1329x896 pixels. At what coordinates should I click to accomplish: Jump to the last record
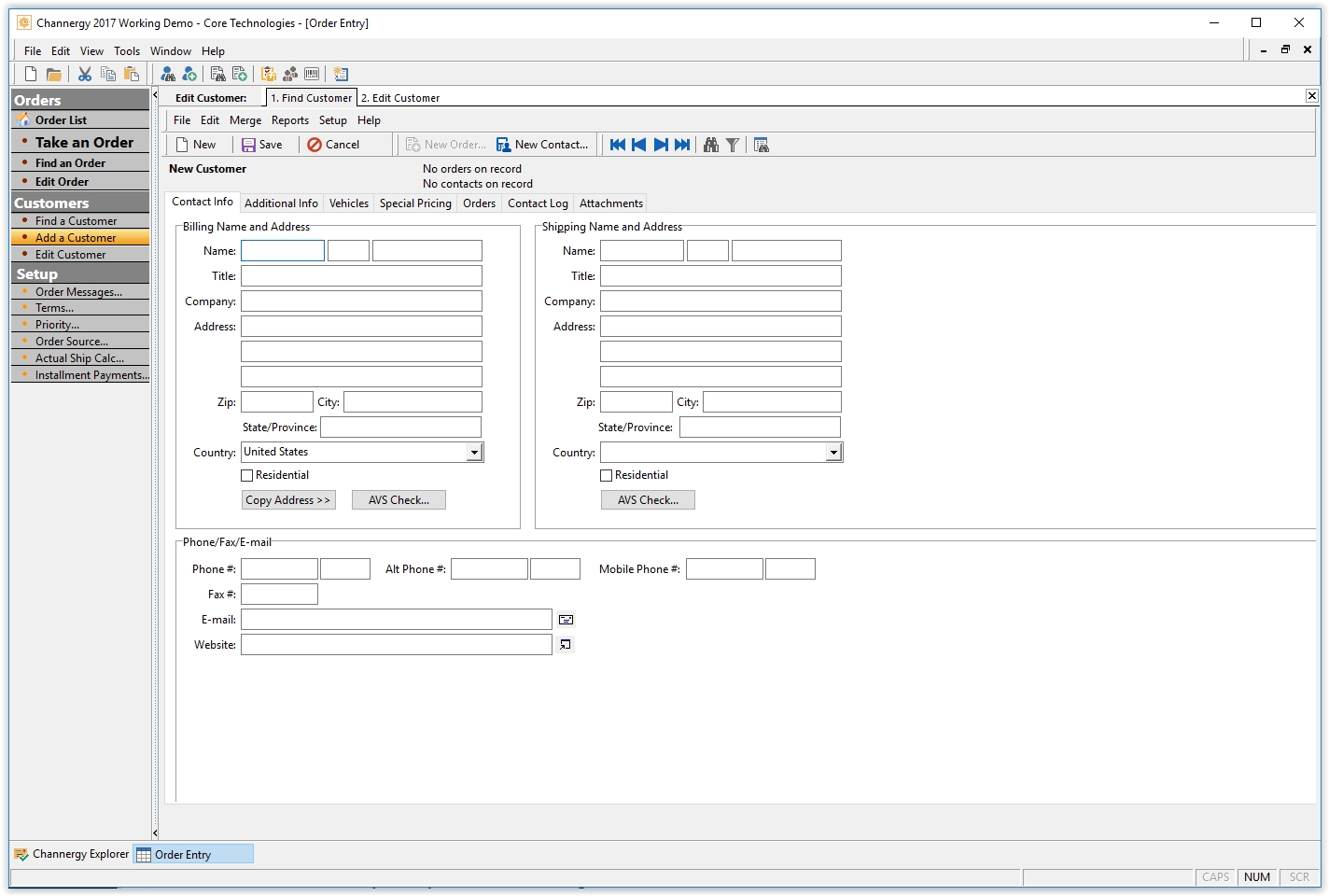click(682, 145)
